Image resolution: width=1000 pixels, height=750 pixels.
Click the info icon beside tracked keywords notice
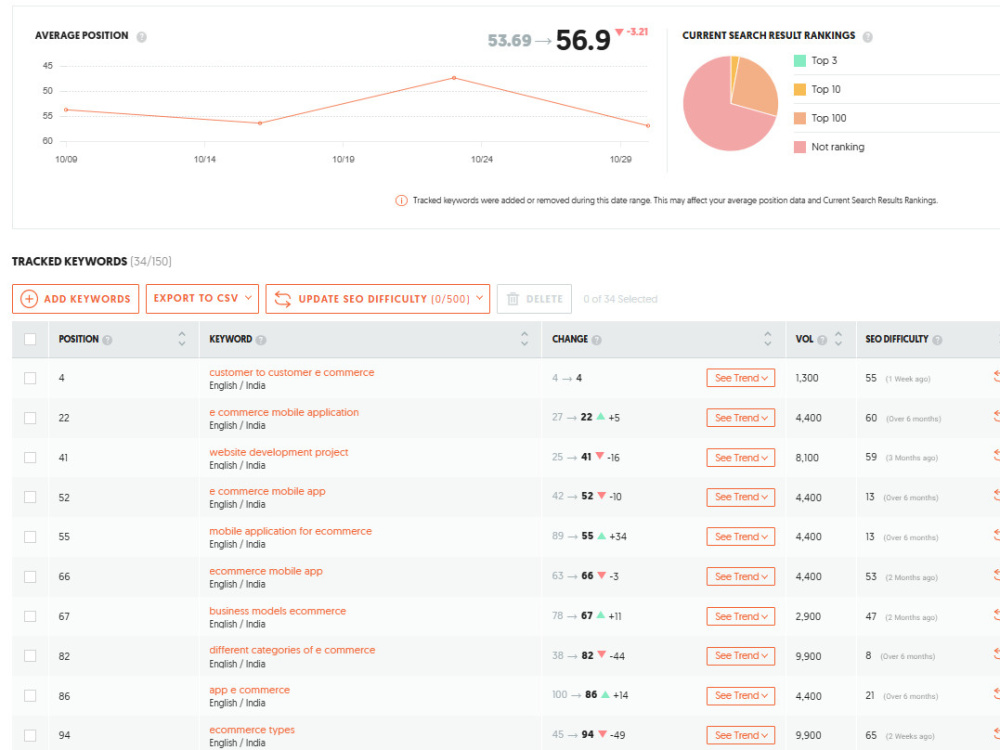pos(401,201)
